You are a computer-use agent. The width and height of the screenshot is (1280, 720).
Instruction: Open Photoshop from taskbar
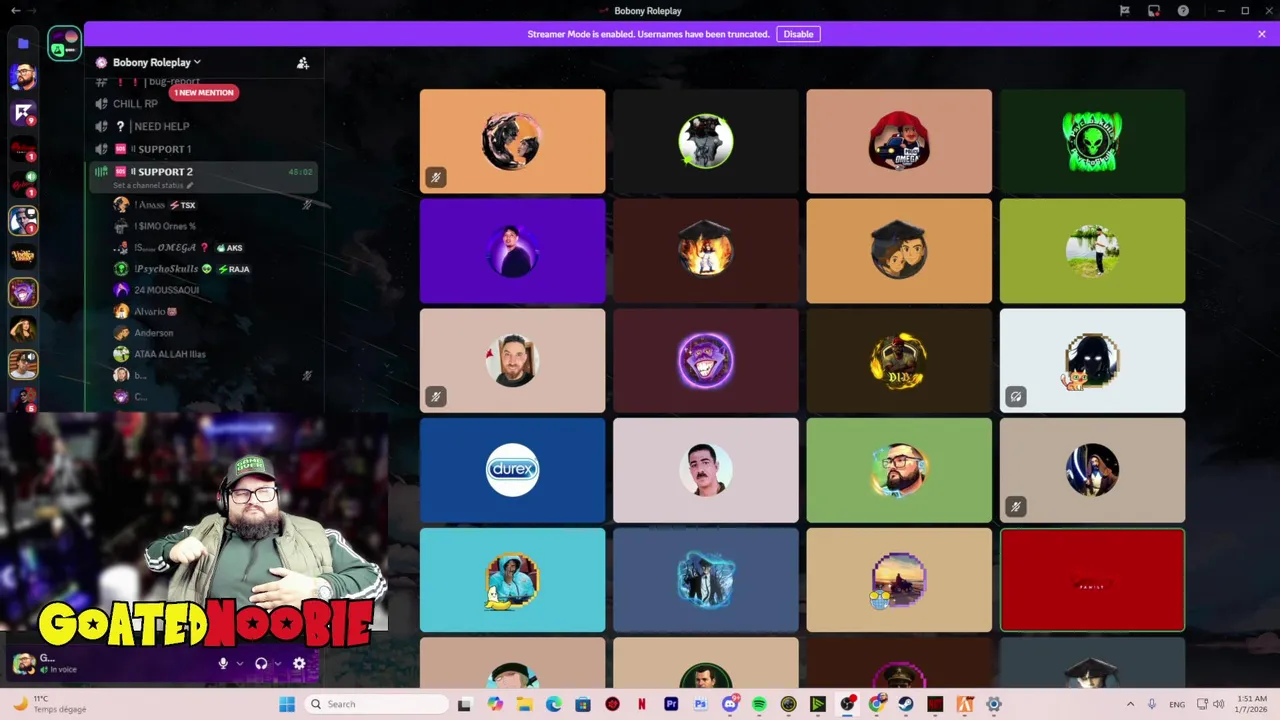pyautogui.click(x=700, y=704)
